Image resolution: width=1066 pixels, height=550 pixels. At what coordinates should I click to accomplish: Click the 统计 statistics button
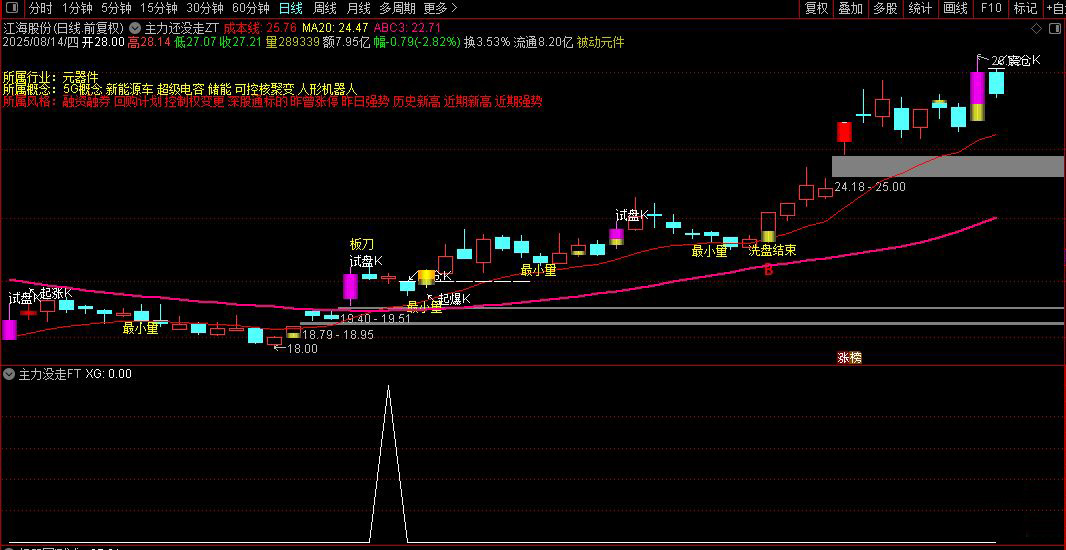coord(920,8)
